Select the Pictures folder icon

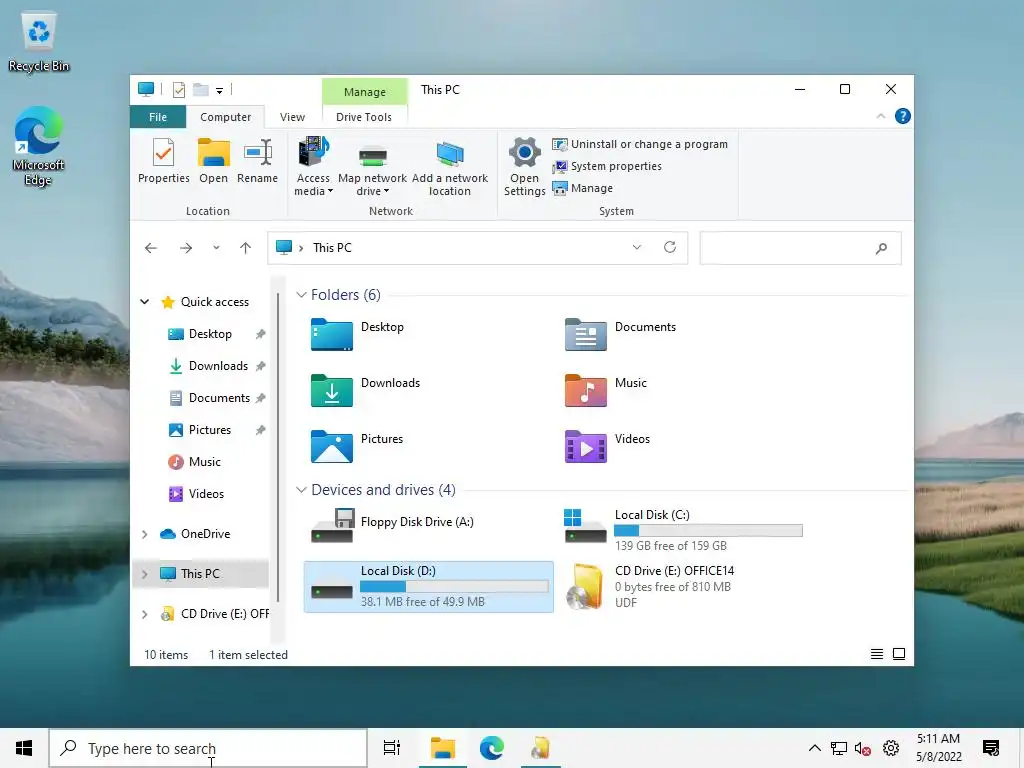click(332, 447)
